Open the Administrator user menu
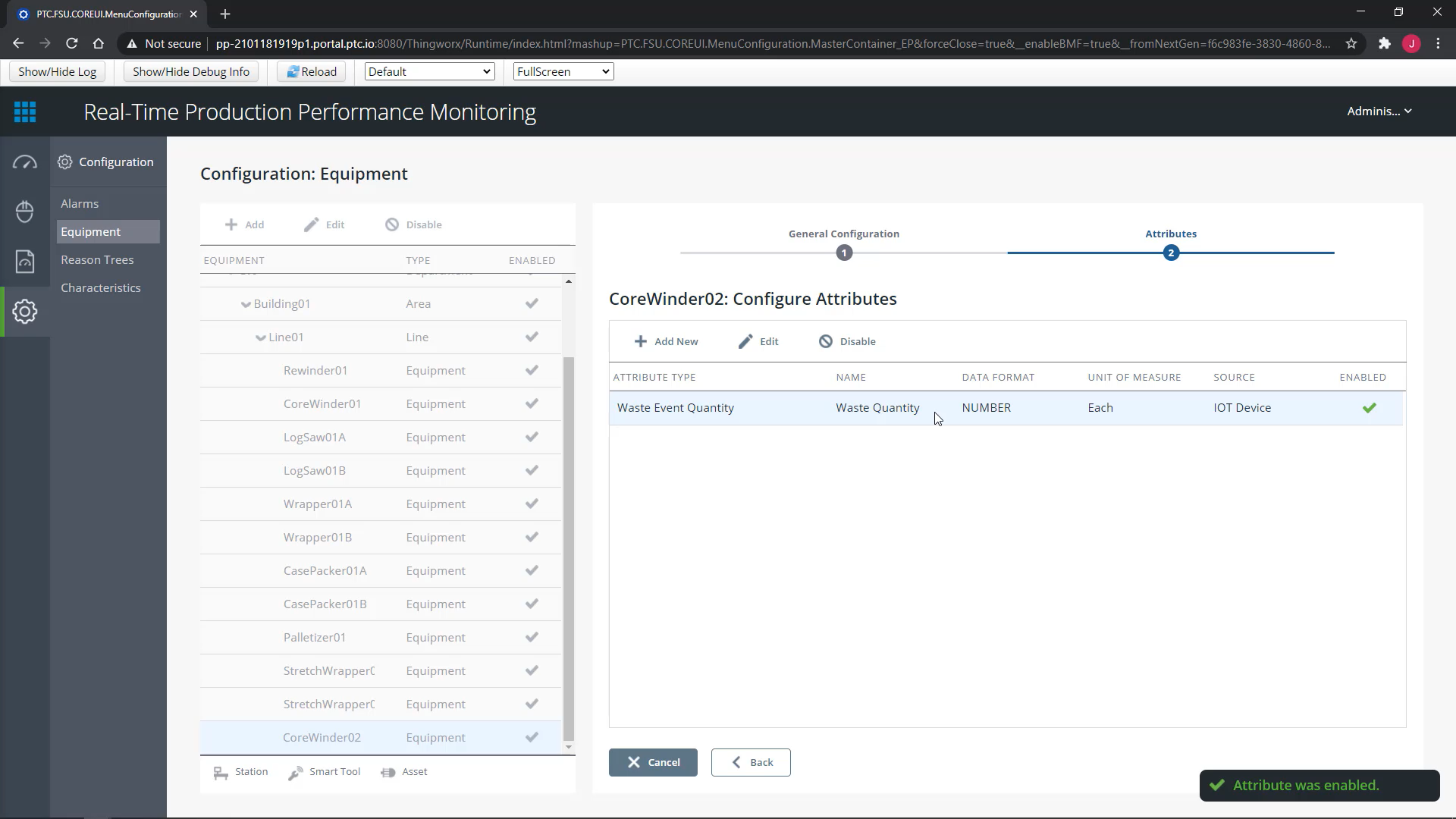The image size is (1456, 819). tap(1379, 111)
